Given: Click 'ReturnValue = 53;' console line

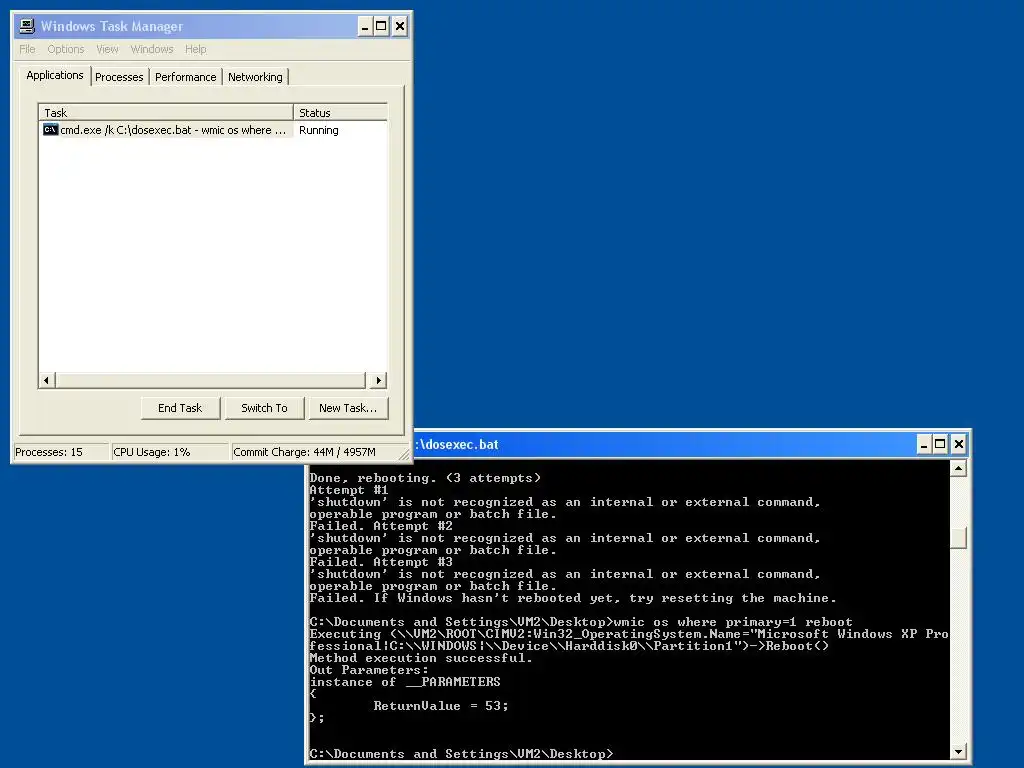Looking at the screenshot, I should (441, 706).
